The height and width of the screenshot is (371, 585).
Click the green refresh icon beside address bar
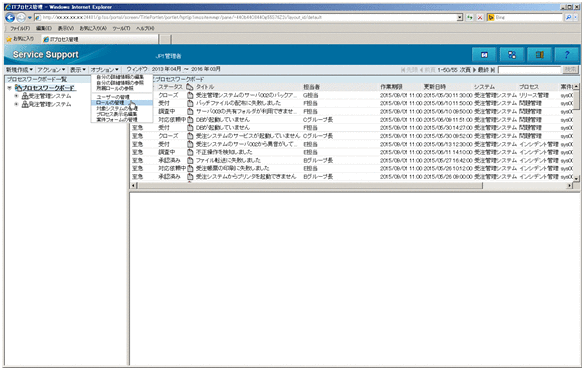click(469, 18)
